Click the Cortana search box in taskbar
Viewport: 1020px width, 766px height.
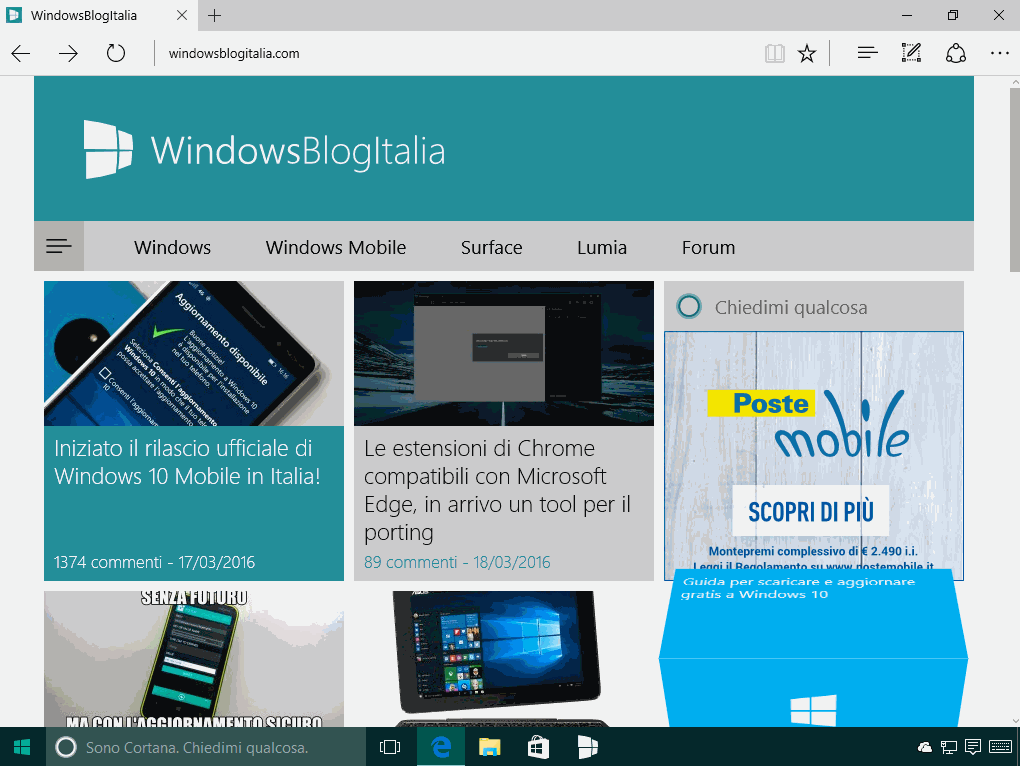coord(206,747)
